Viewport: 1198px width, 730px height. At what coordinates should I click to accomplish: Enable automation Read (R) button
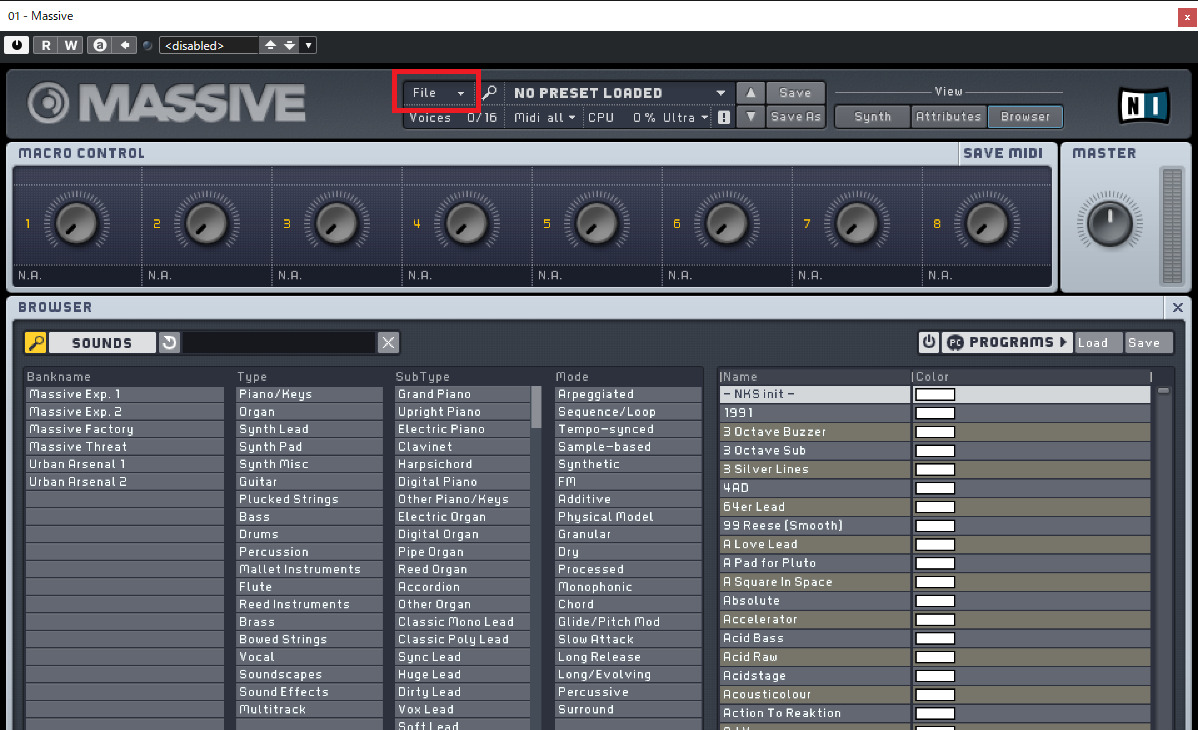coord(46,45)
